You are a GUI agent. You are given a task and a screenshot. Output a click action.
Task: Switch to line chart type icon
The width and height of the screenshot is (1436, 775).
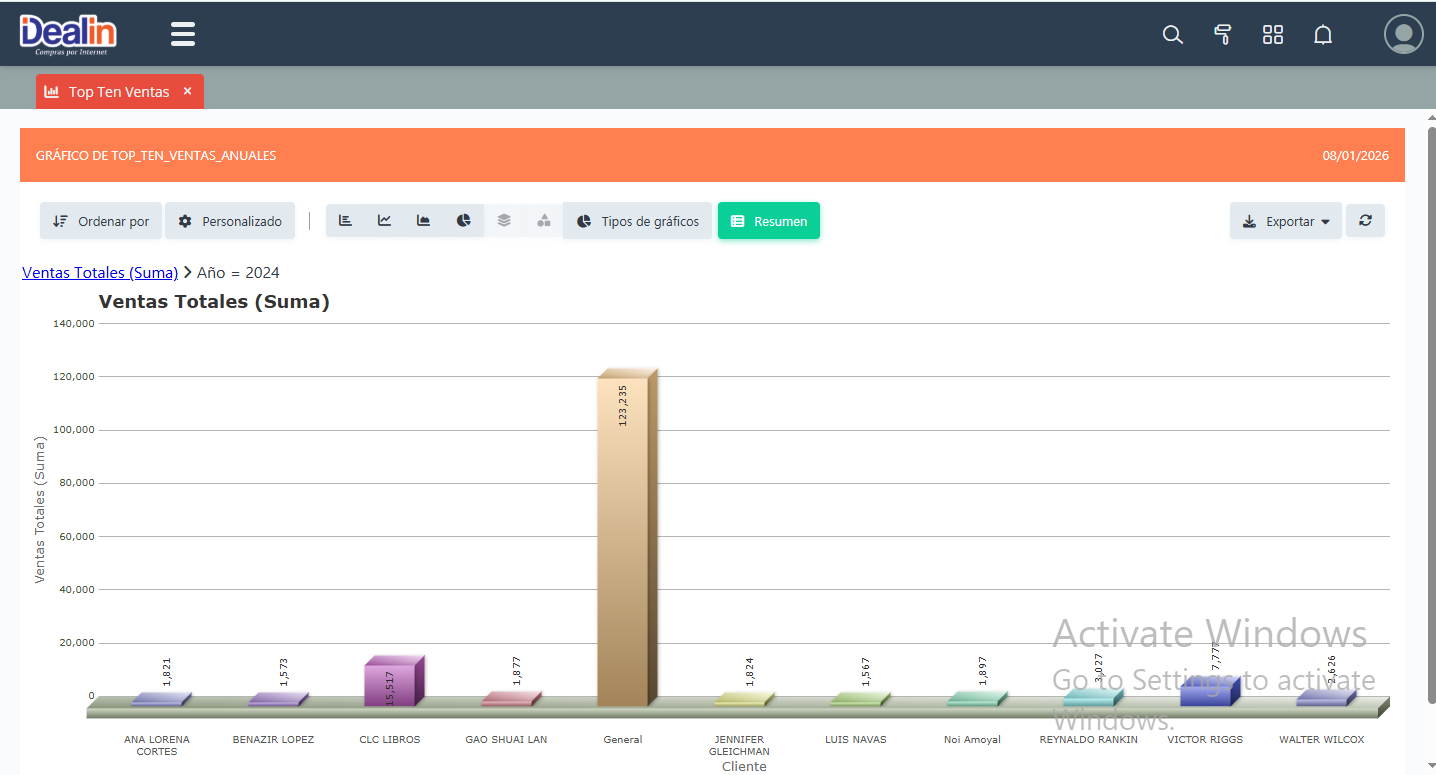pyautogui.click(x=385, y=221)
